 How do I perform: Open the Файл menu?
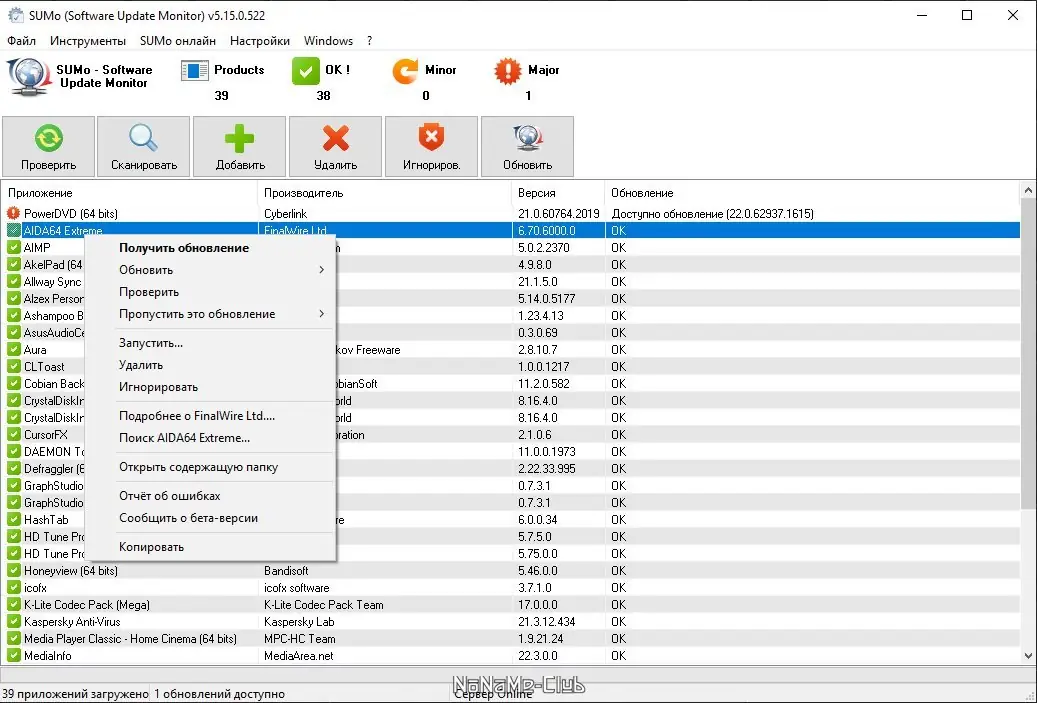coord(22,41)
